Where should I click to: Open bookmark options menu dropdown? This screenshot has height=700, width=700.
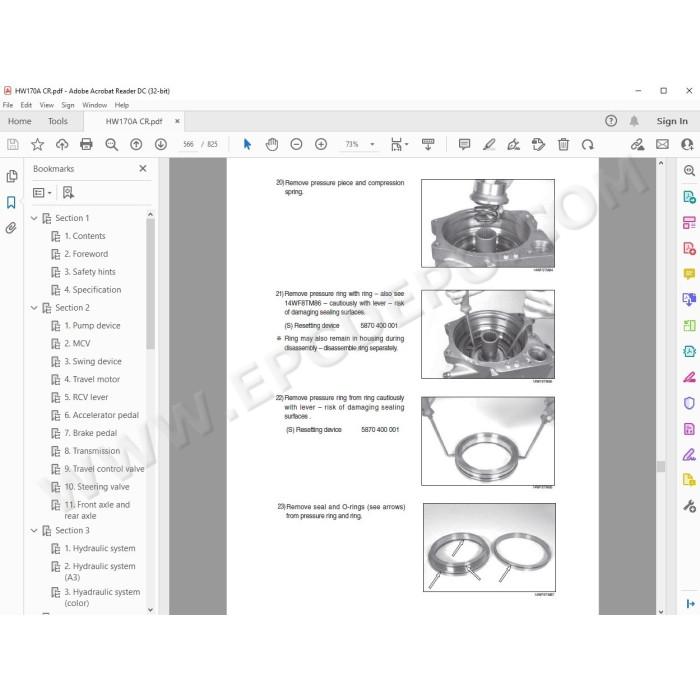point(42,192)
